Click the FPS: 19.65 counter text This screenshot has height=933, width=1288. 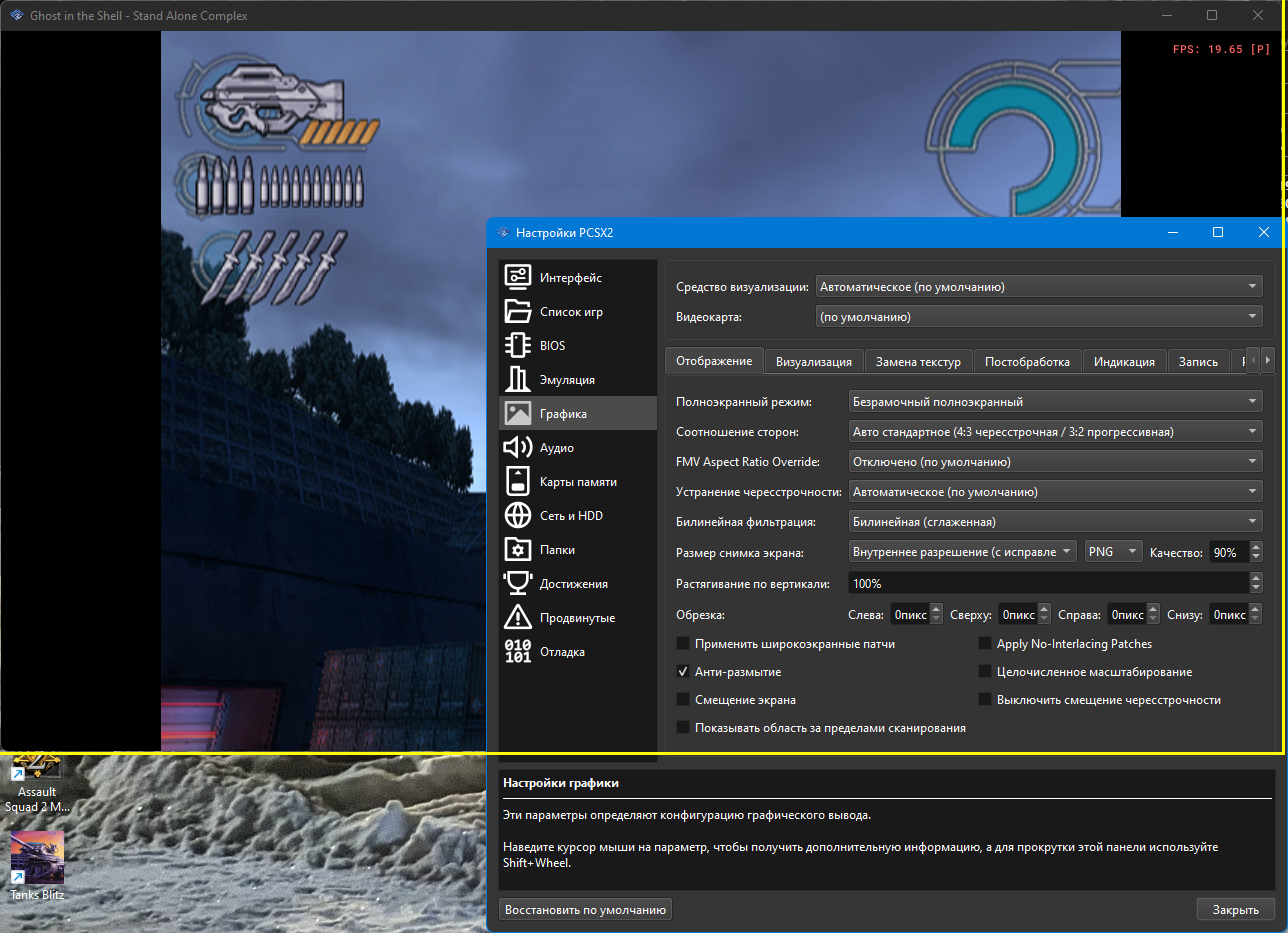1221,49
